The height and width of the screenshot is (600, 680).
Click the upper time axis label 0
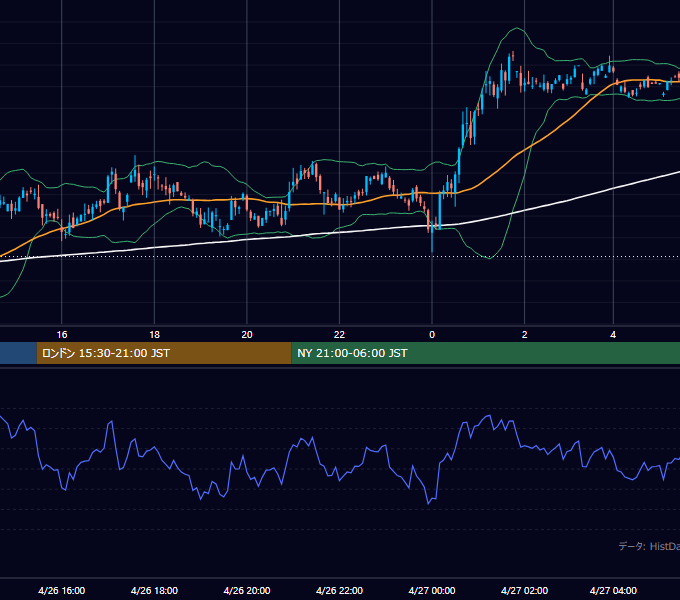[x=432, y=335]
